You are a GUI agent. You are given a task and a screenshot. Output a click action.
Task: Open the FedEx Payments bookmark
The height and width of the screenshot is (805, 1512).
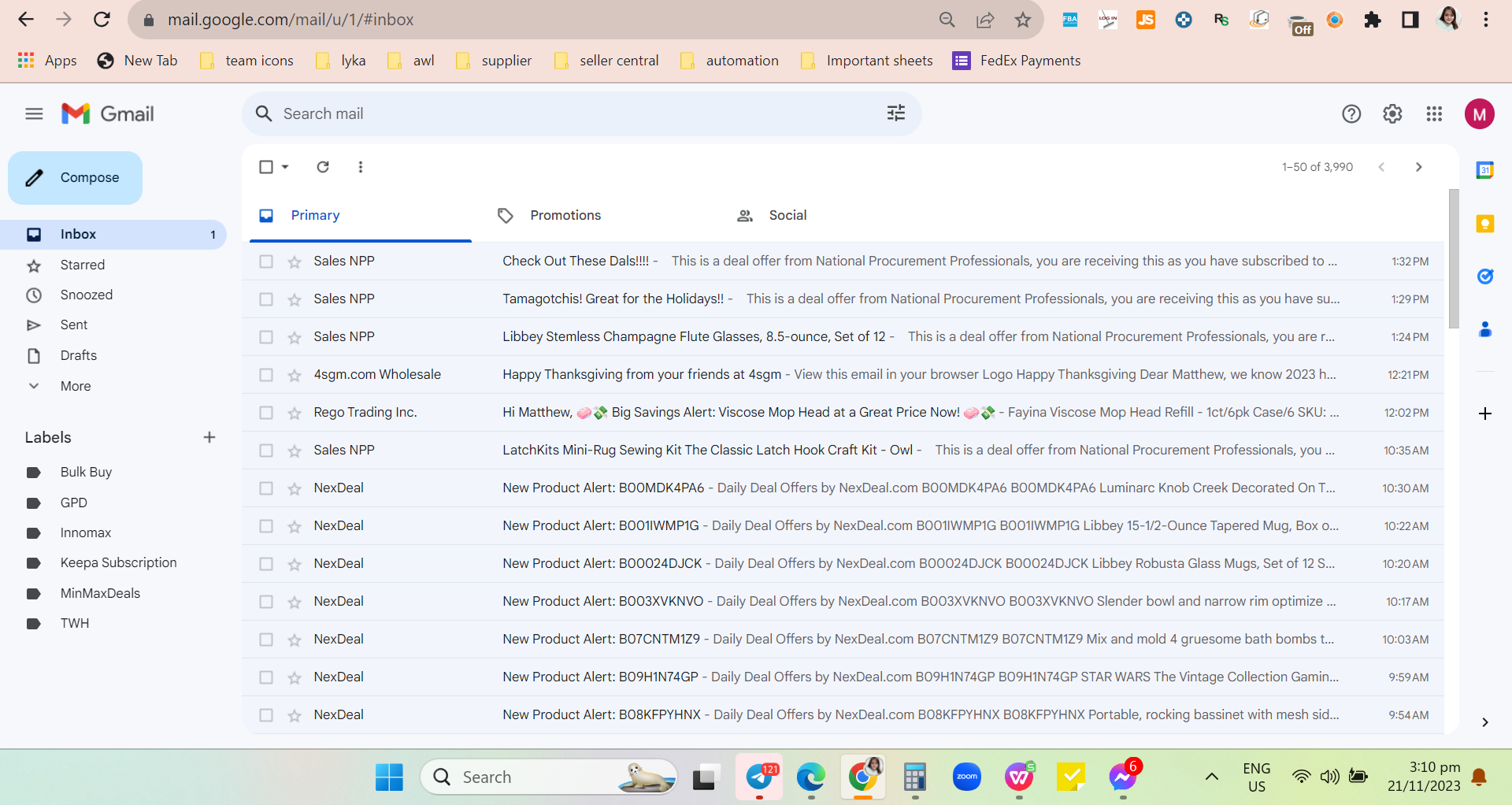click(x=1017, y=61)
